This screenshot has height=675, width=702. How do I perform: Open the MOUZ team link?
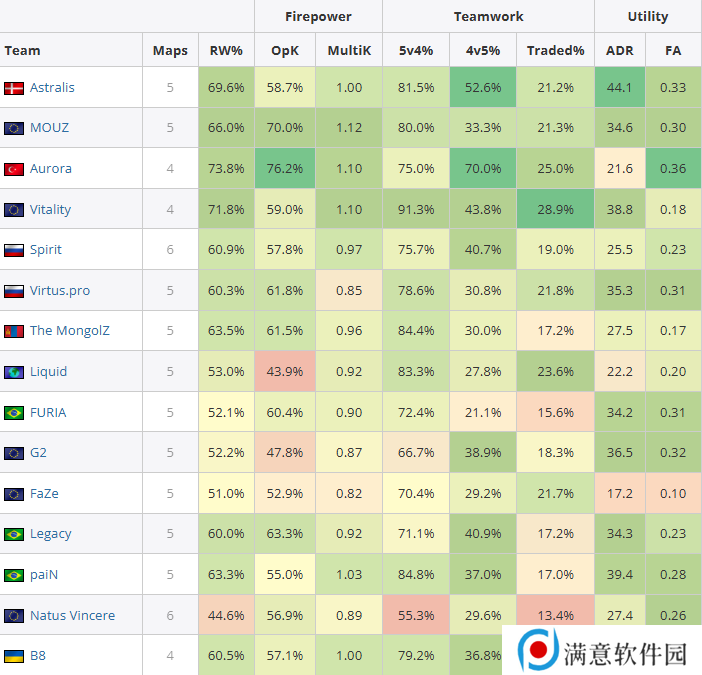49,128
